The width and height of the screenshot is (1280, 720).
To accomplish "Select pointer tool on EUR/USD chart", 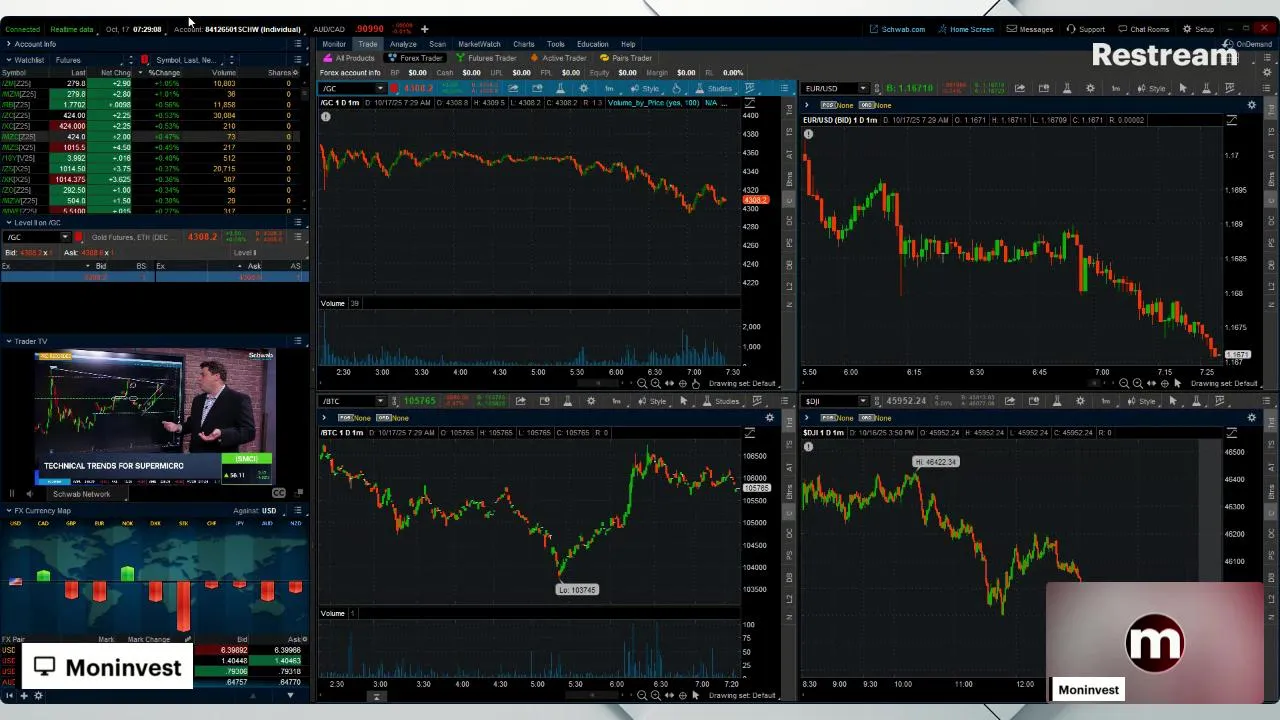I will pyautogui.click(x=1183, y=88).
